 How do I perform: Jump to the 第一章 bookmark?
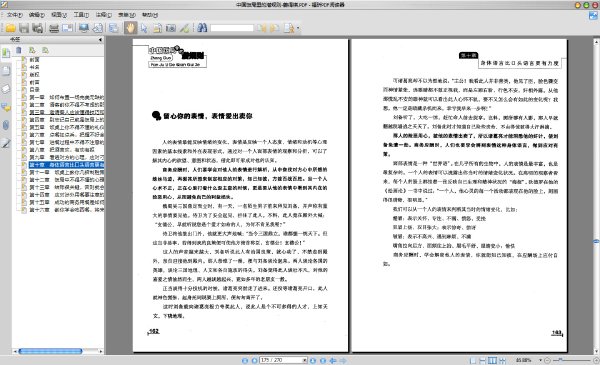(x=66, y=97)
